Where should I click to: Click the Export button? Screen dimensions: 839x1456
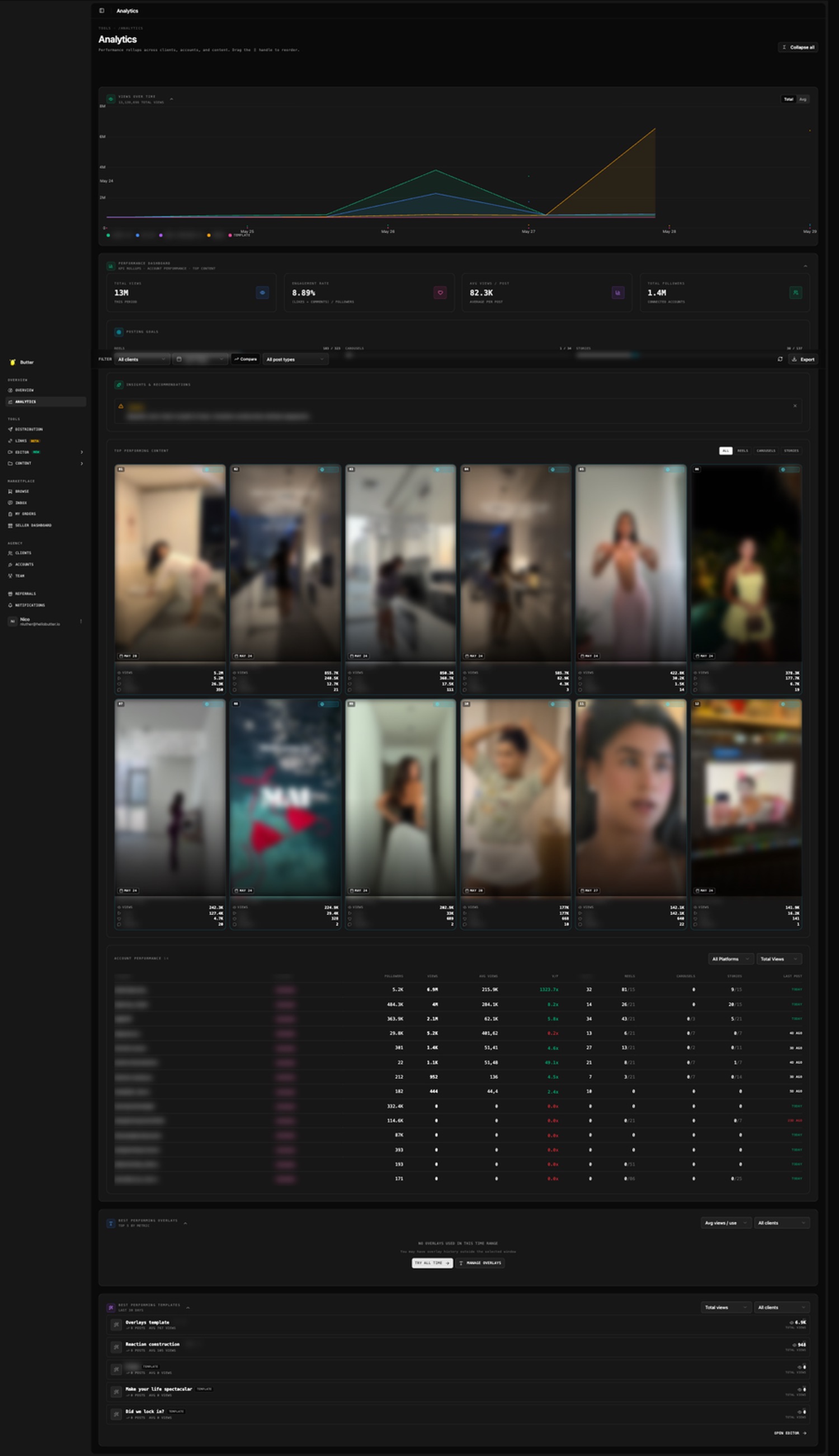[803, 359]
